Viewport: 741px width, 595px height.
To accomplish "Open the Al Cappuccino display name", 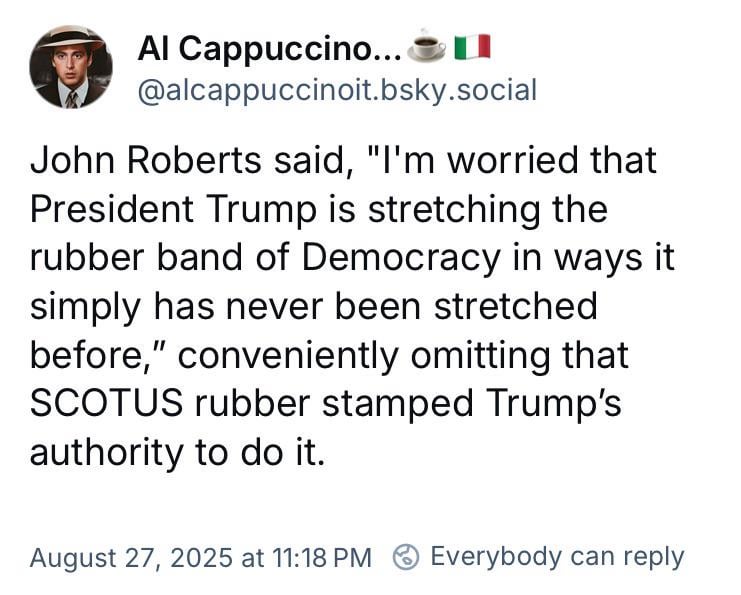I will (x=268, y=46).
